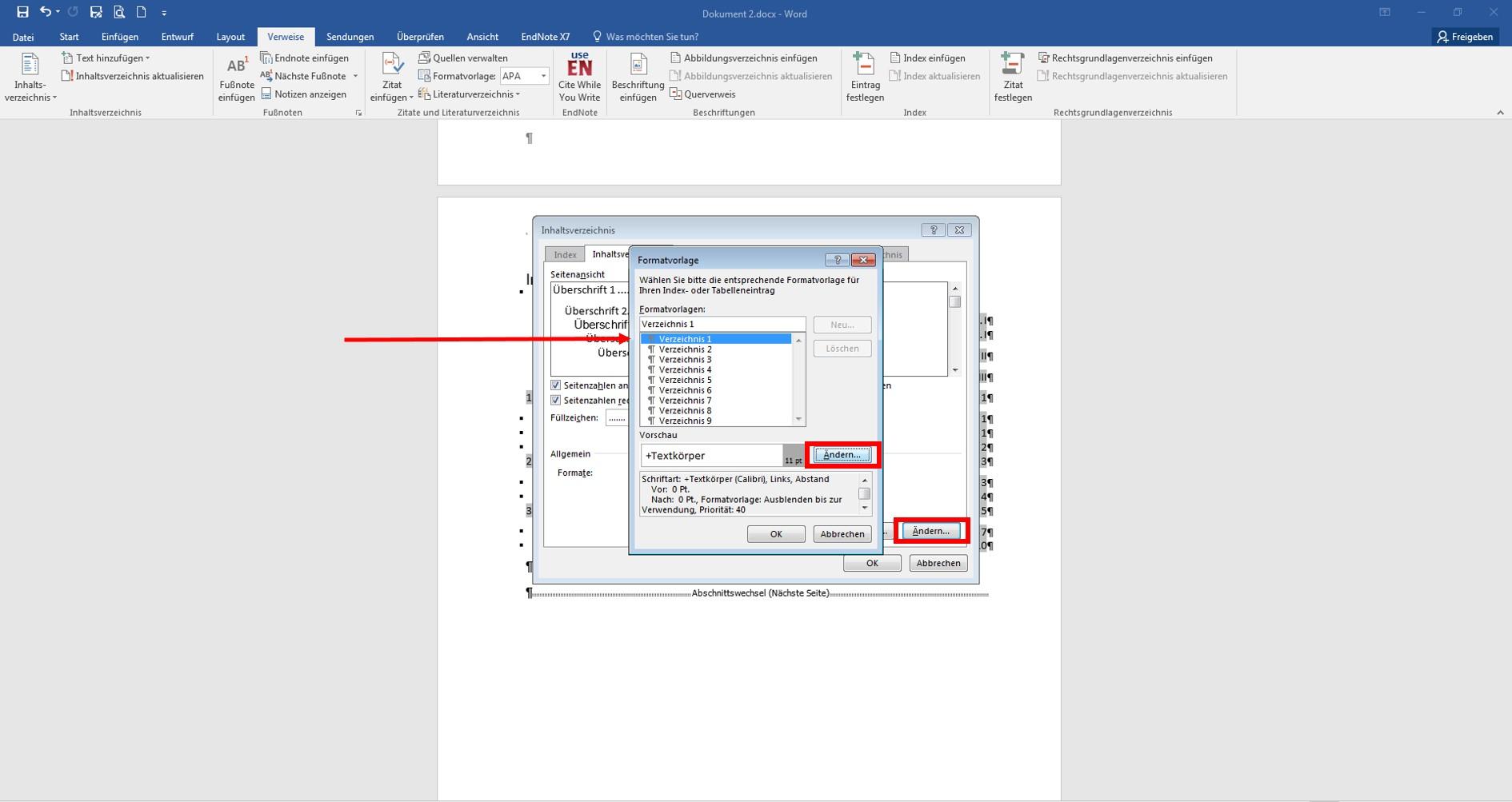Viewport: 1512px width, 802px height.
Task: Click Beschriftung einfügen icon
Action: 638,77
